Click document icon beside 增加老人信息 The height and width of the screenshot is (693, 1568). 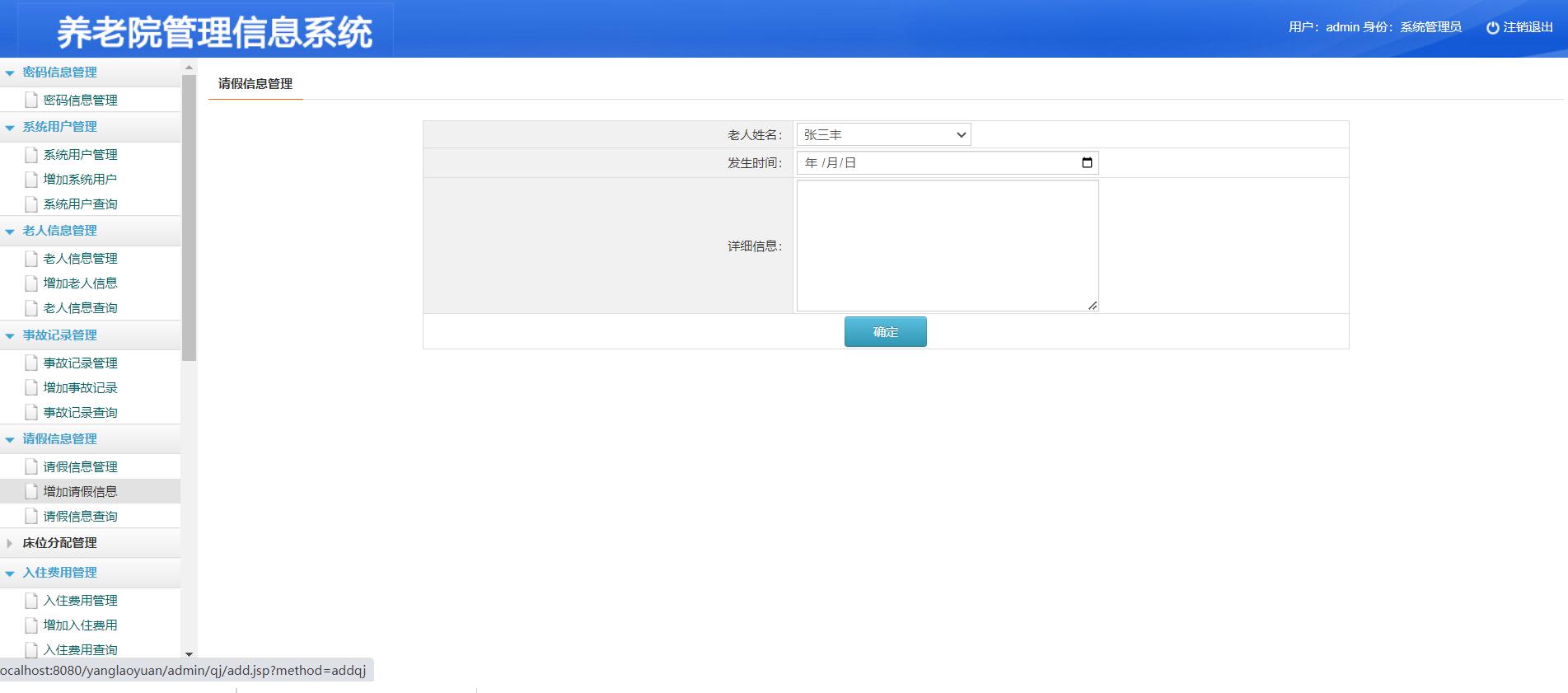tap(31, 283)
